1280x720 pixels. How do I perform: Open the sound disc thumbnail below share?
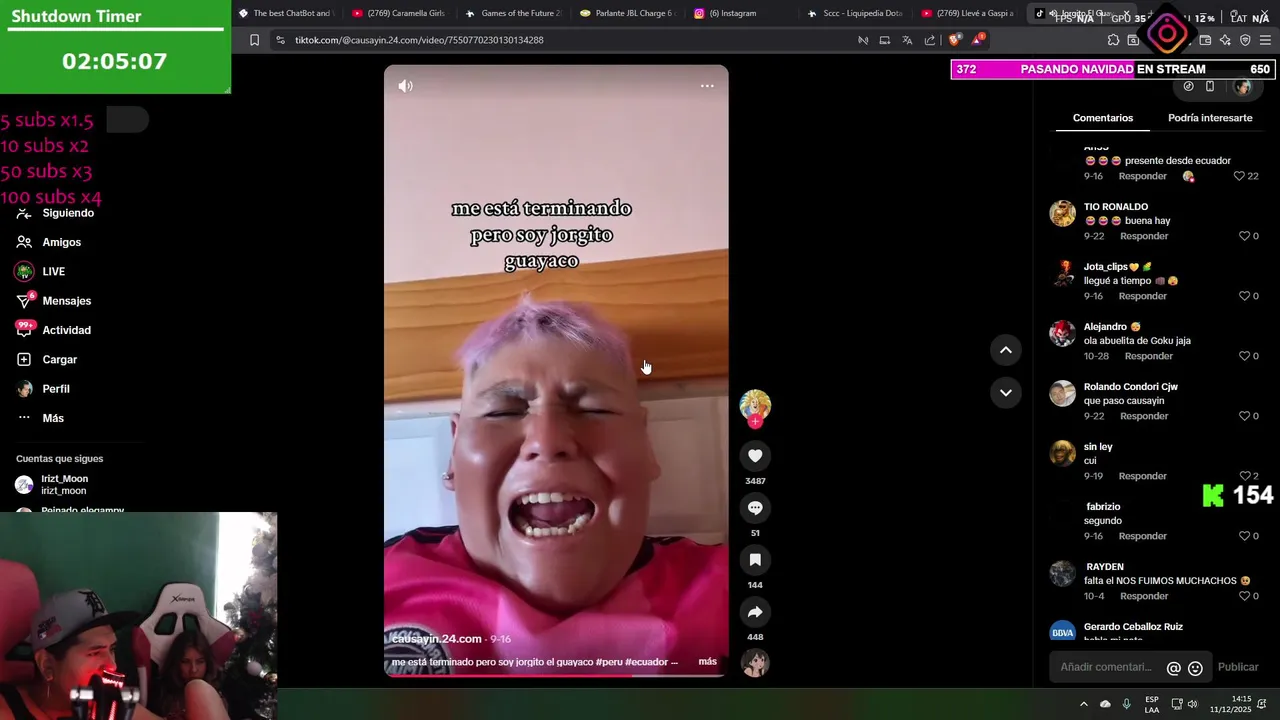click(x=755, y=662)
